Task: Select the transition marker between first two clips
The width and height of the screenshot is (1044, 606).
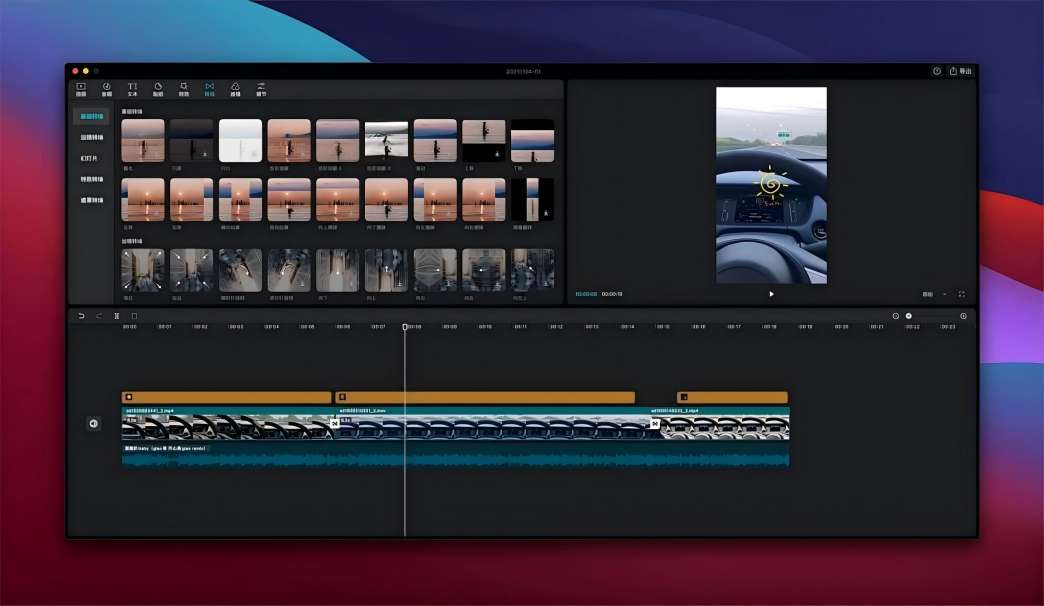Action: [335, 423]
